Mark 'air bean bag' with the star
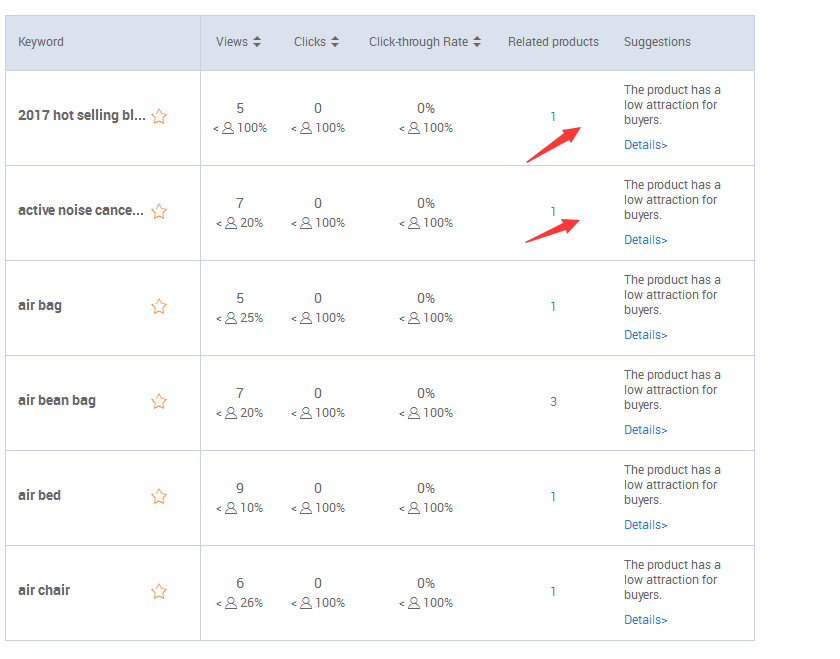The height and width of the screenshot is (659, 840). pyautogui.click(x=159, y=401)
